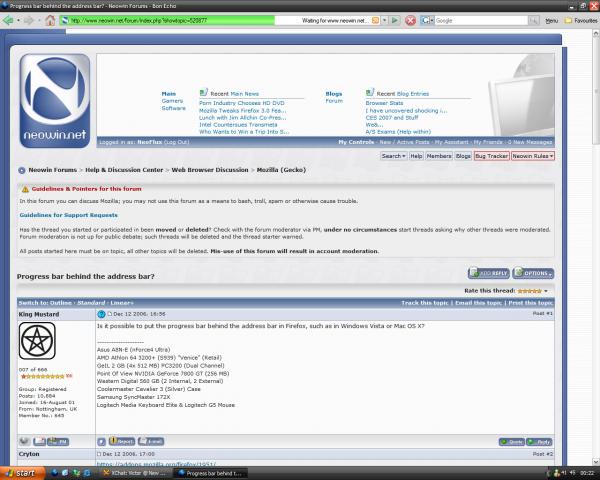The width and height of the screenshot is (600, 480).
Task: Quote King Mustard's post
Action: [x=512, y=442]
